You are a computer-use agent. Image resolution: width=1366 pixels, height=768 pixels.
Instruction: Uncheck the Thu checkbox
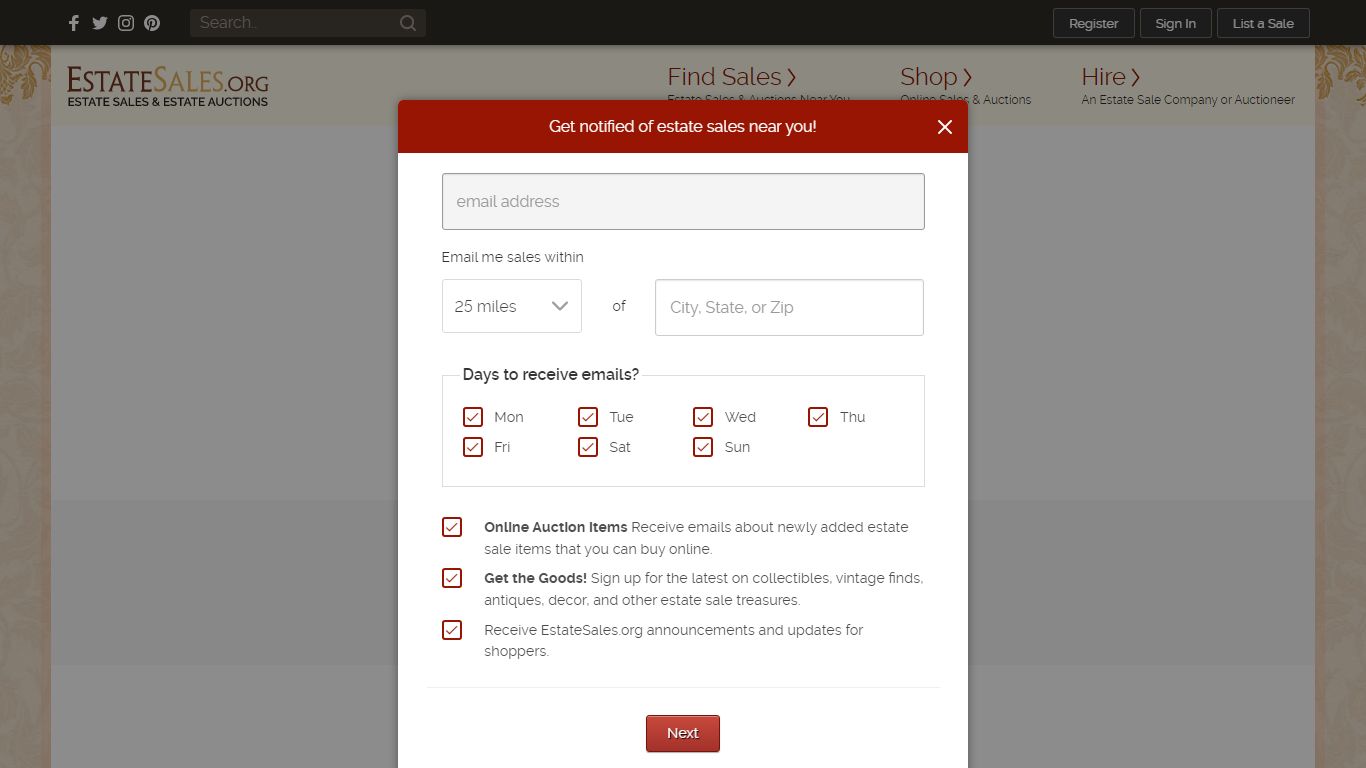tap(818, 417)
